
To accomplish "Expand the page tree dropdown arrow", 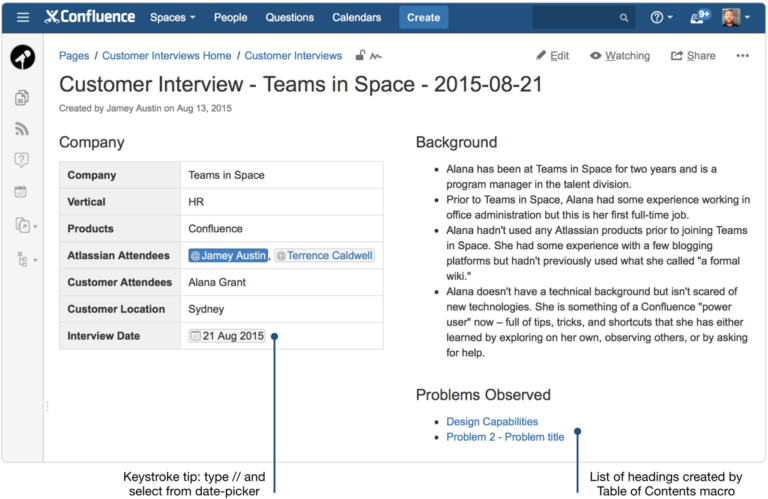I will pos(35,261).
